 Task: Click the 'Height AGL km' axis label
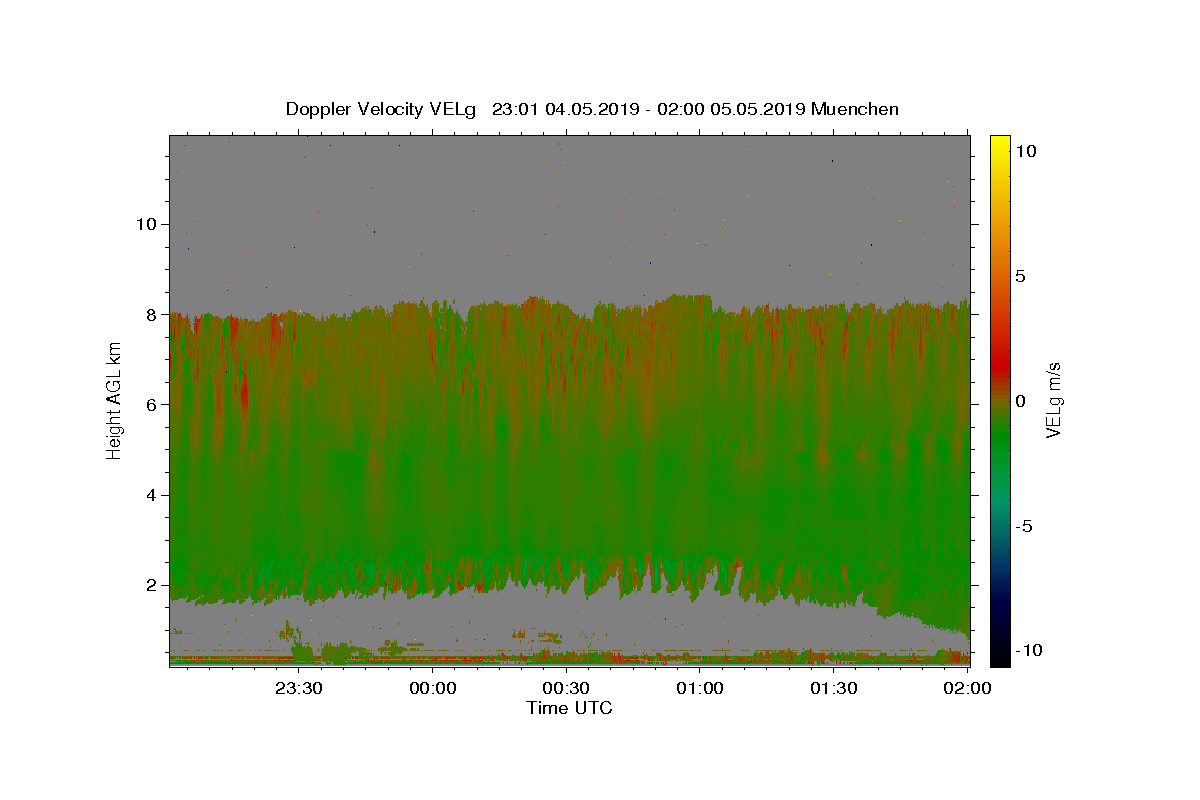coord(114,400)
